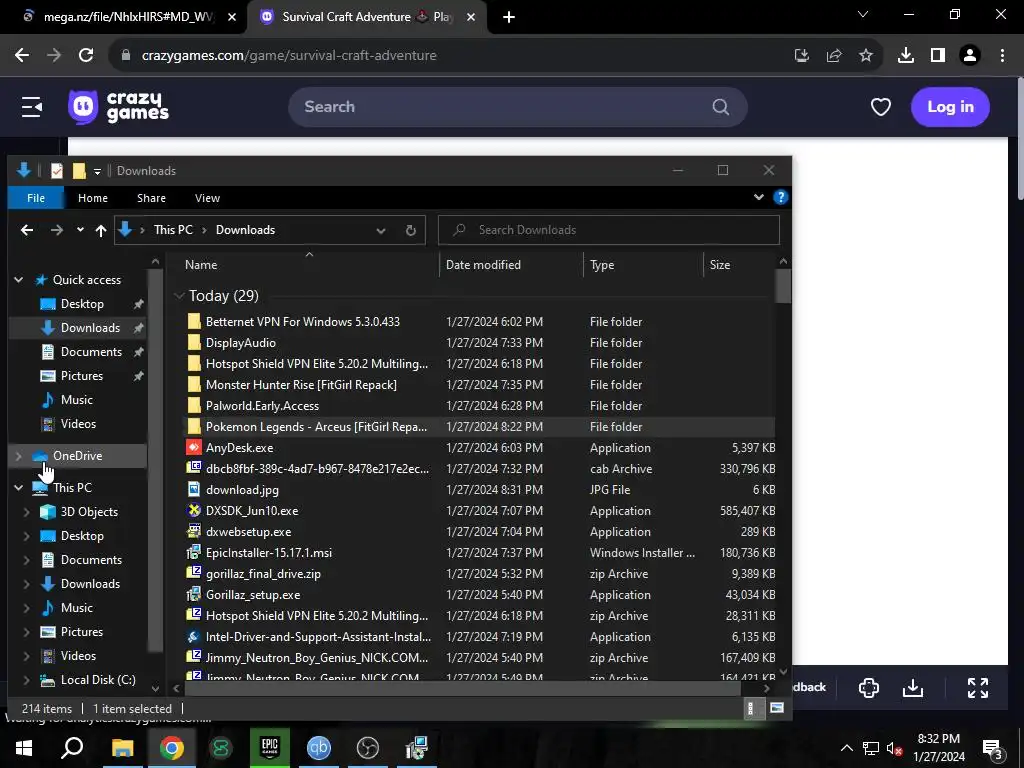Open the crazygames logo homepage
1024x768 pixels.
pyautogui.click(x=118, y=107)
